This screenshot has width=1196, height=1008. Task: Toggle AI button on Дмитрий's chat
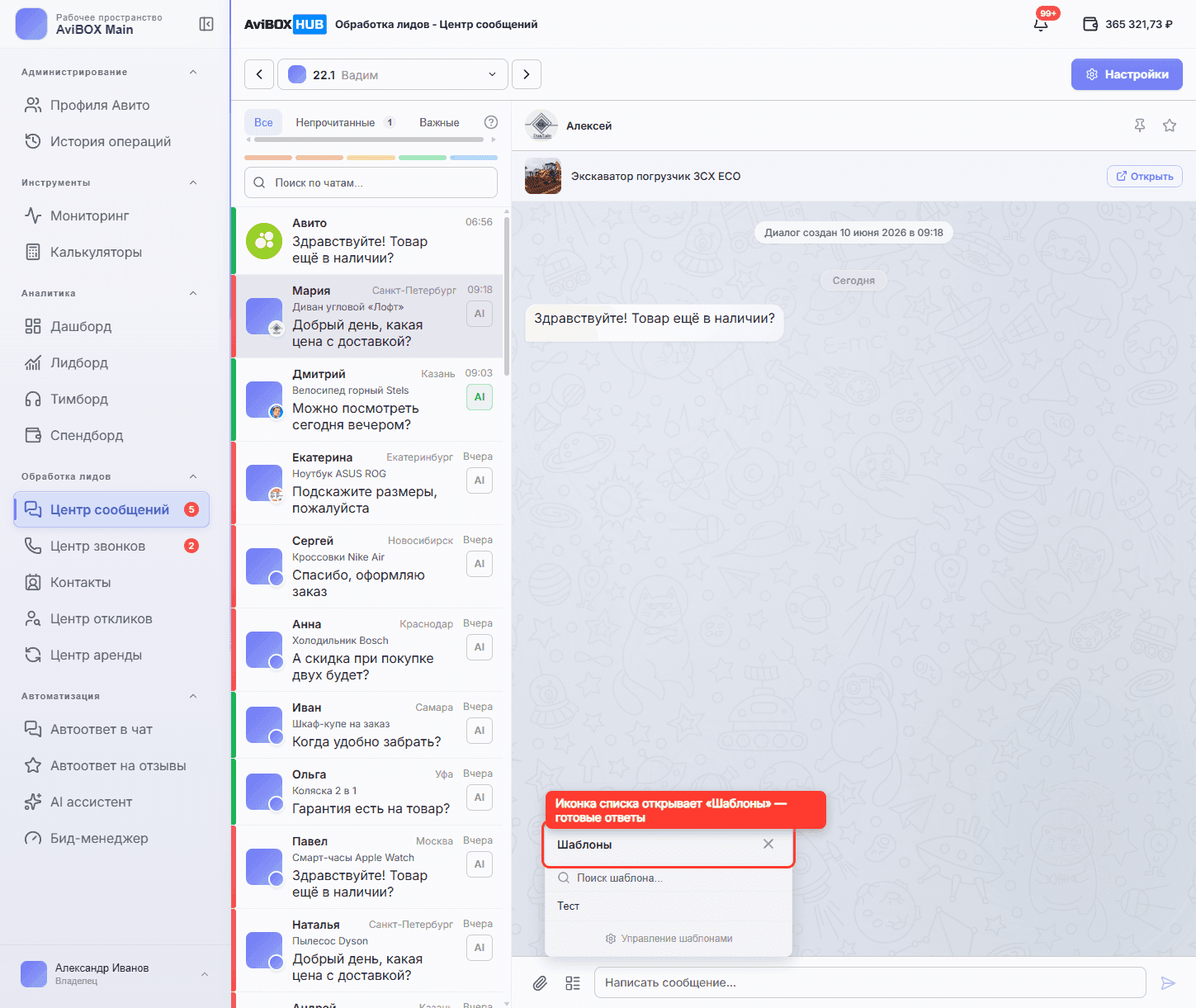point(480,397)
